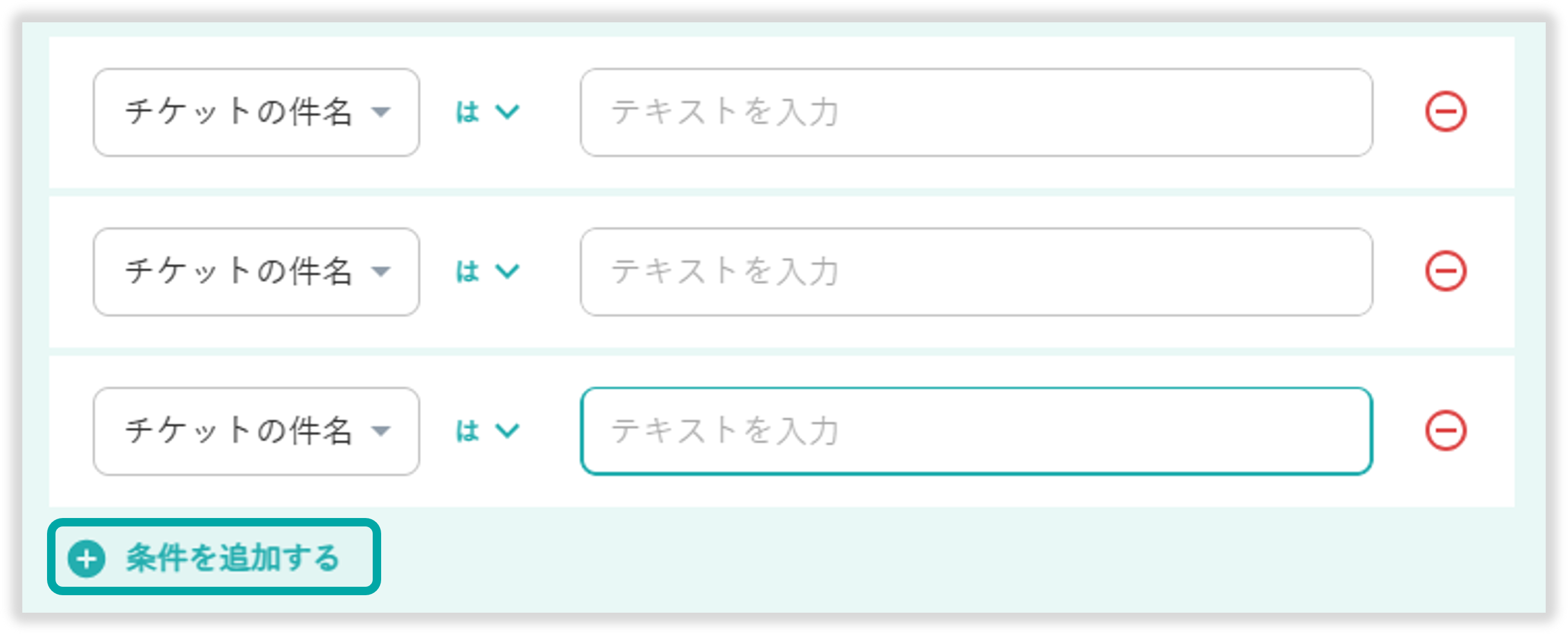Click the gray caret in first チケットの件名 box

[x=381, y=112]
